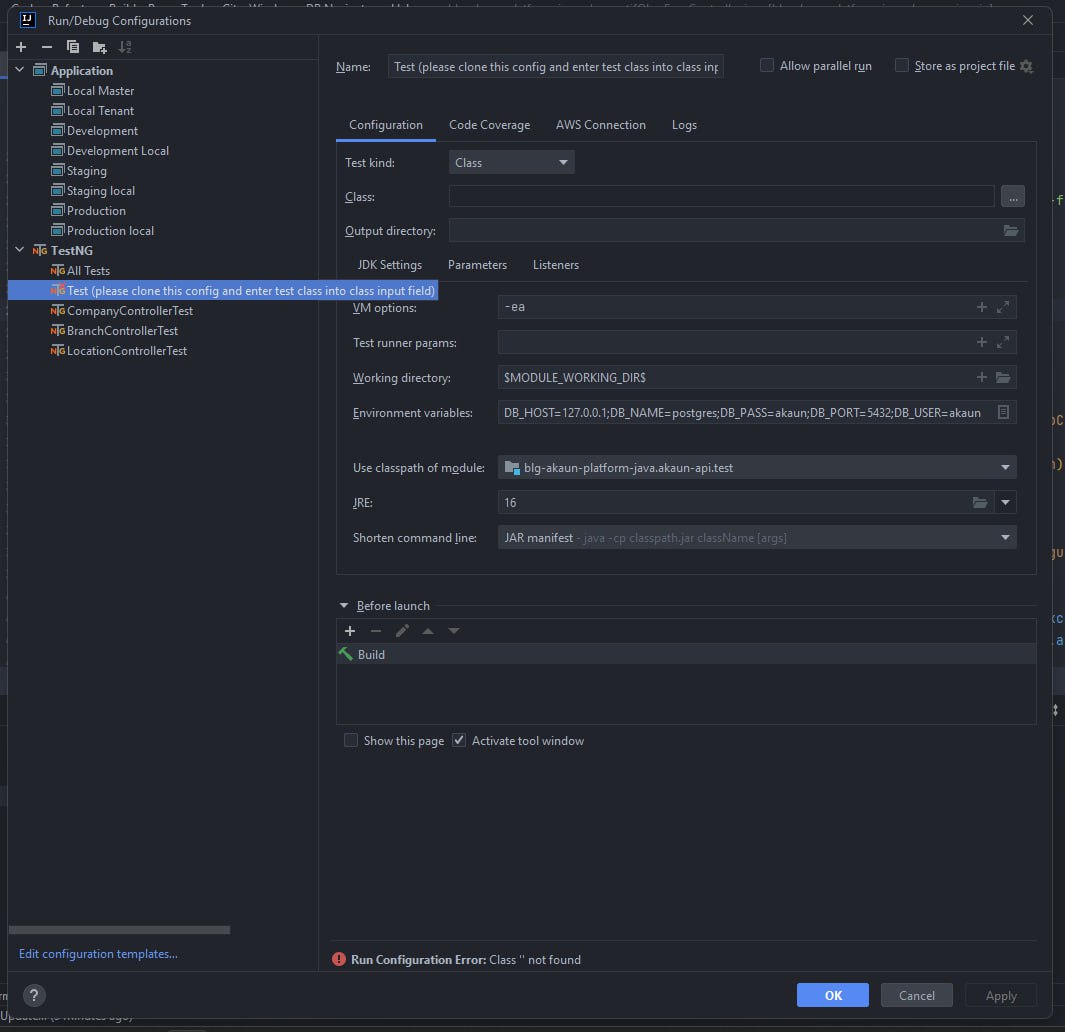Collapse the Before launch section
The width and height of the screenshot is (1065, 1032).
point(345,606)
